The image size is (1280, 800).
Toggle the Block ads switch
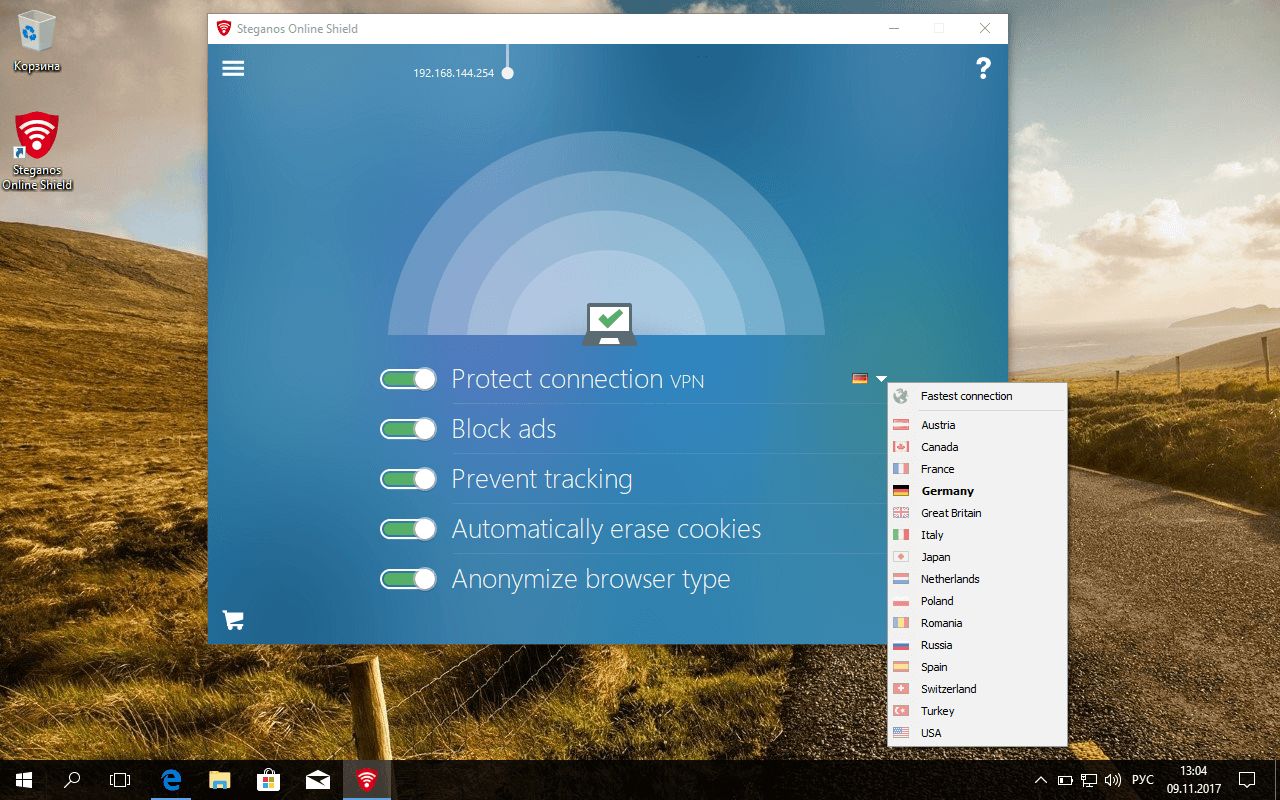click(408, 429)
